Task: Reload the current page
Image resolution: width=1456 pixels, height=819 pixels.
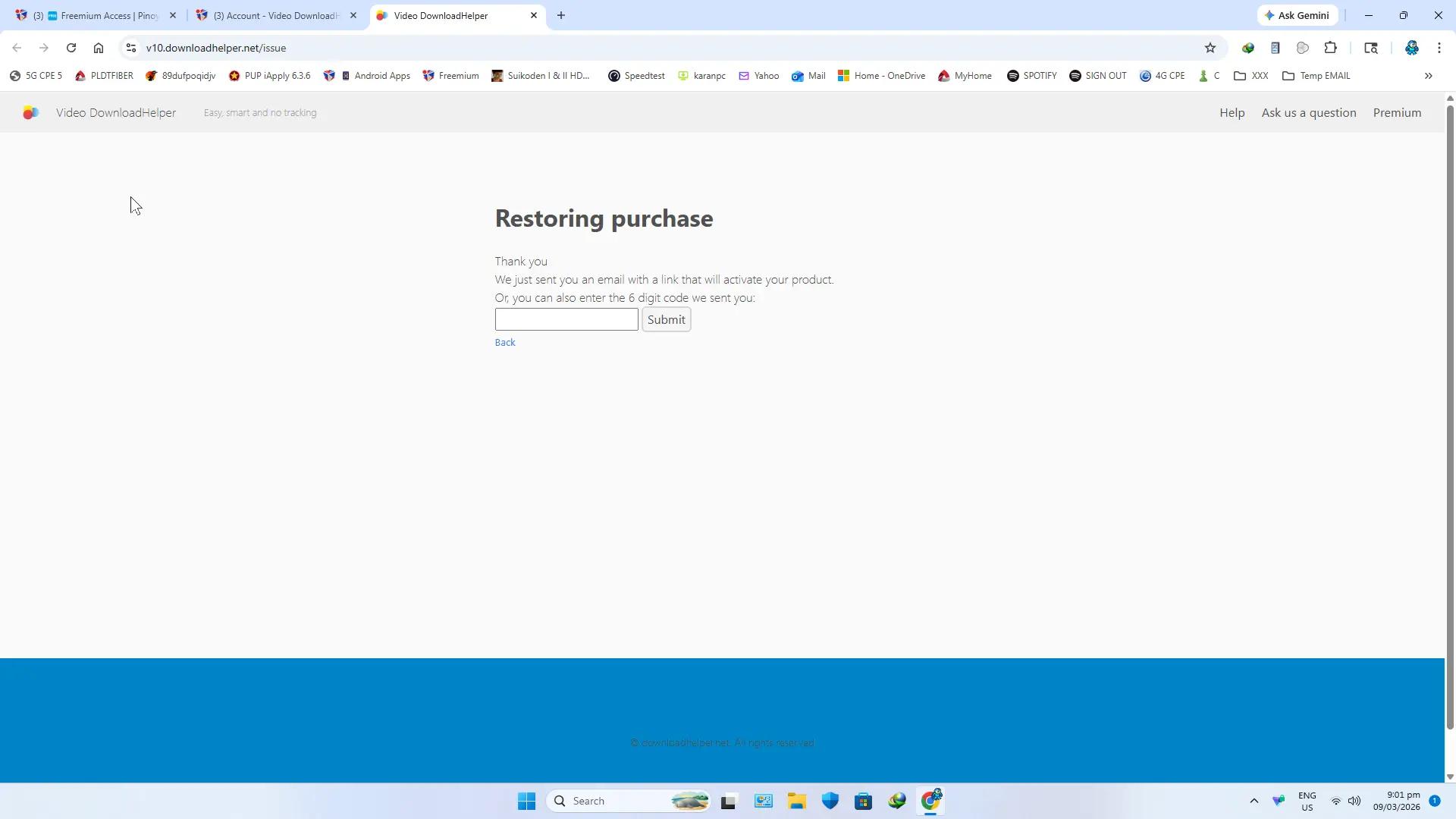Action: point(71,48)
